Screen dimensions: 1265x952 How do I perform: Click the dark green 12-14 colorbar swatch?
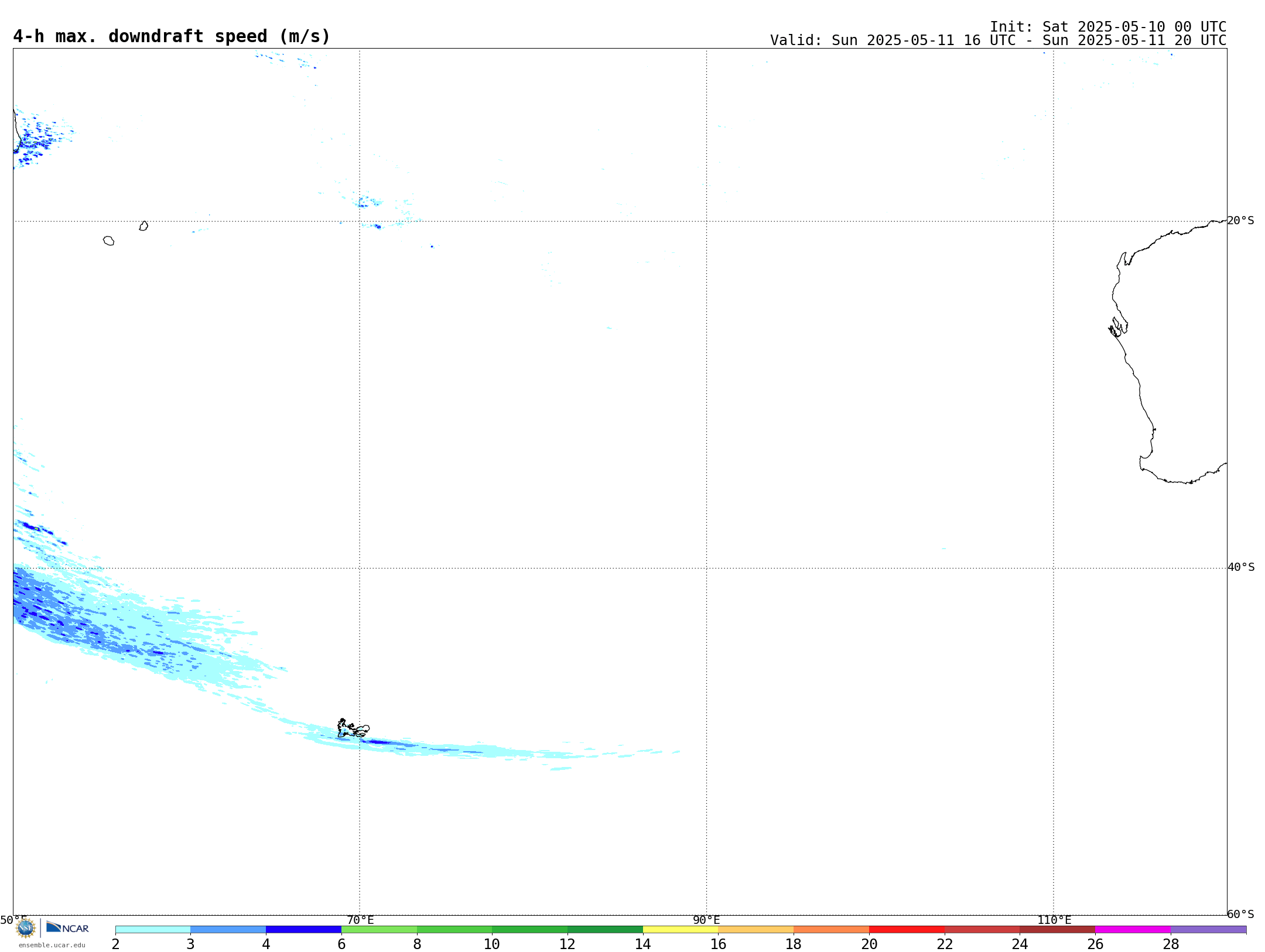(606, 930)
